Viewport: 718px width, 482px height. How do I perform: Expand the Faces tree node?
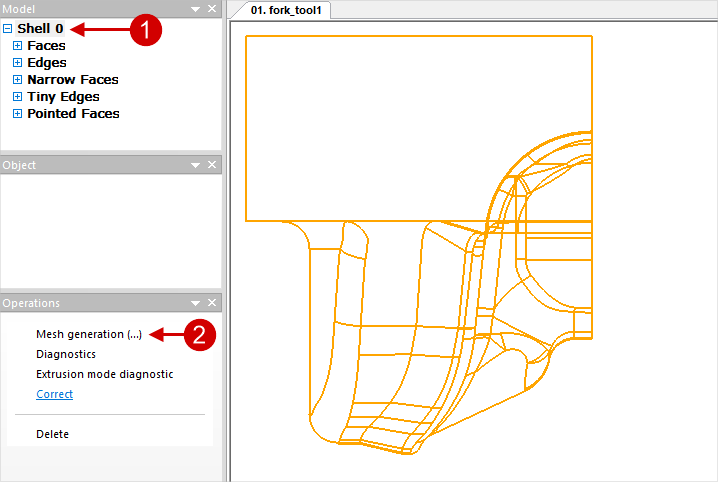[x=17, y=46]
